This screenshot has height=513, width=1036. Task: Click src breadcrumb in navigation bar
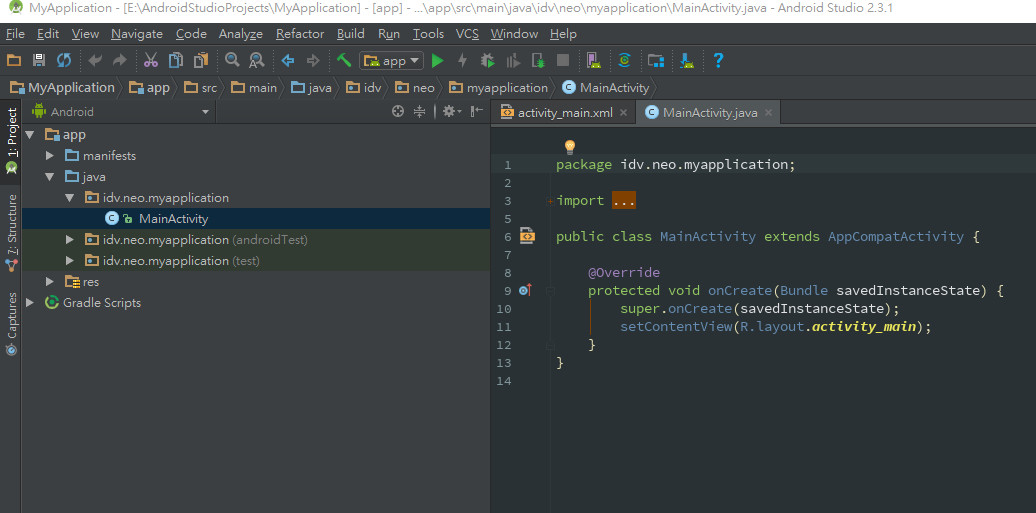[201, 87]
